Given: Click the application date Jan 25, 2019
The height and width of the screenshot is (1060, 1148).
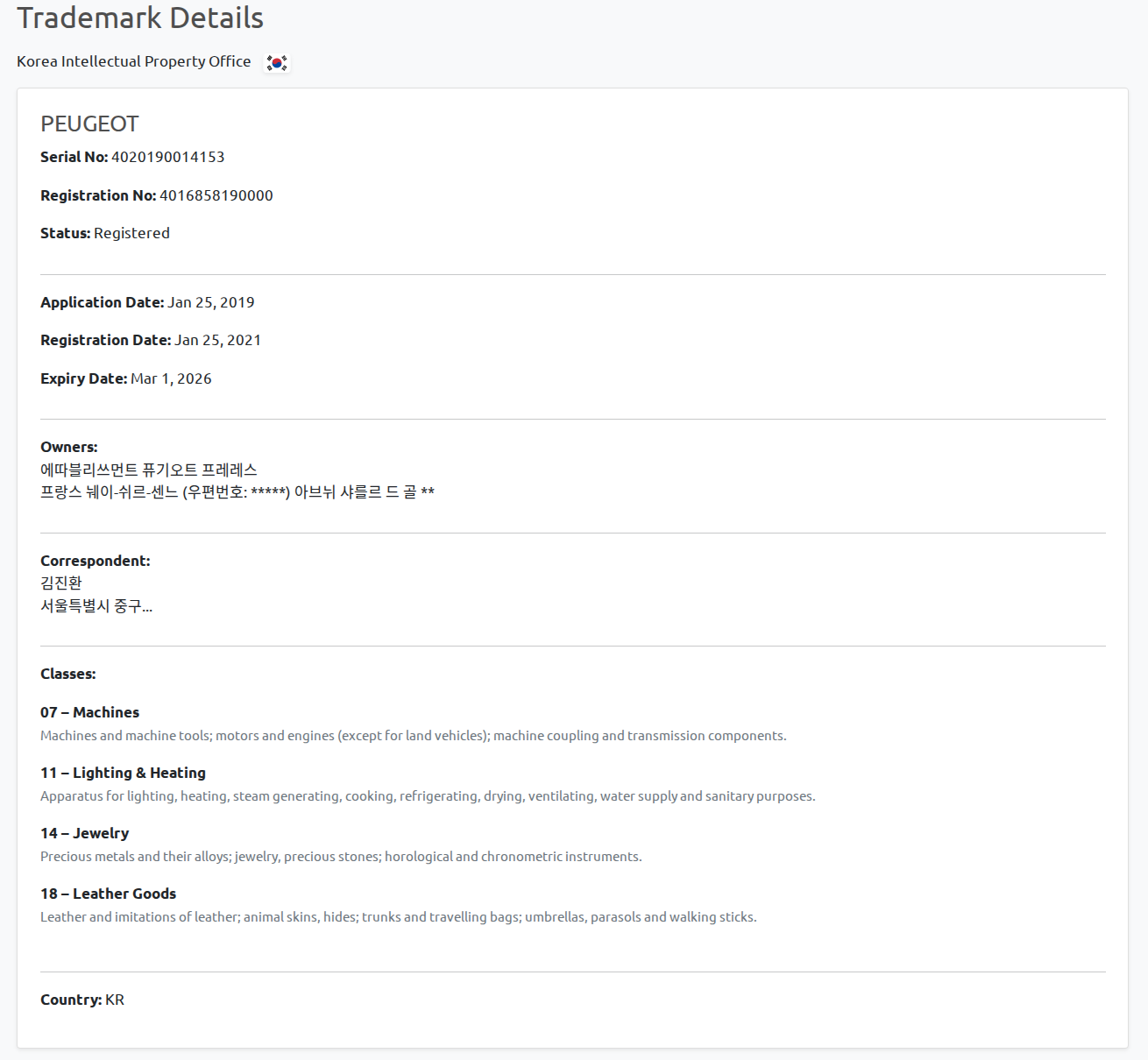Looking at the screenshot, I should 210,302.
